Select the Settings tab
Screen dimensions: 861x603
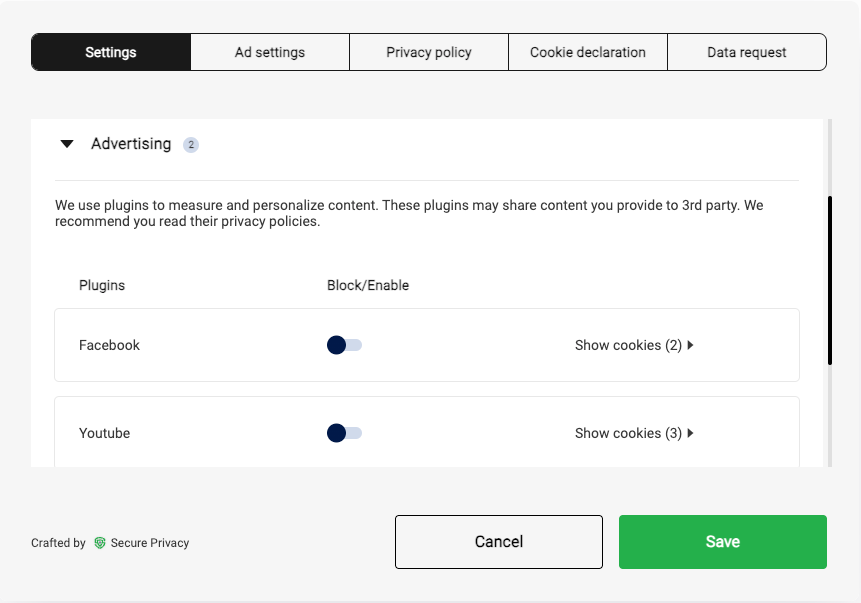click(x=111, y=52)
